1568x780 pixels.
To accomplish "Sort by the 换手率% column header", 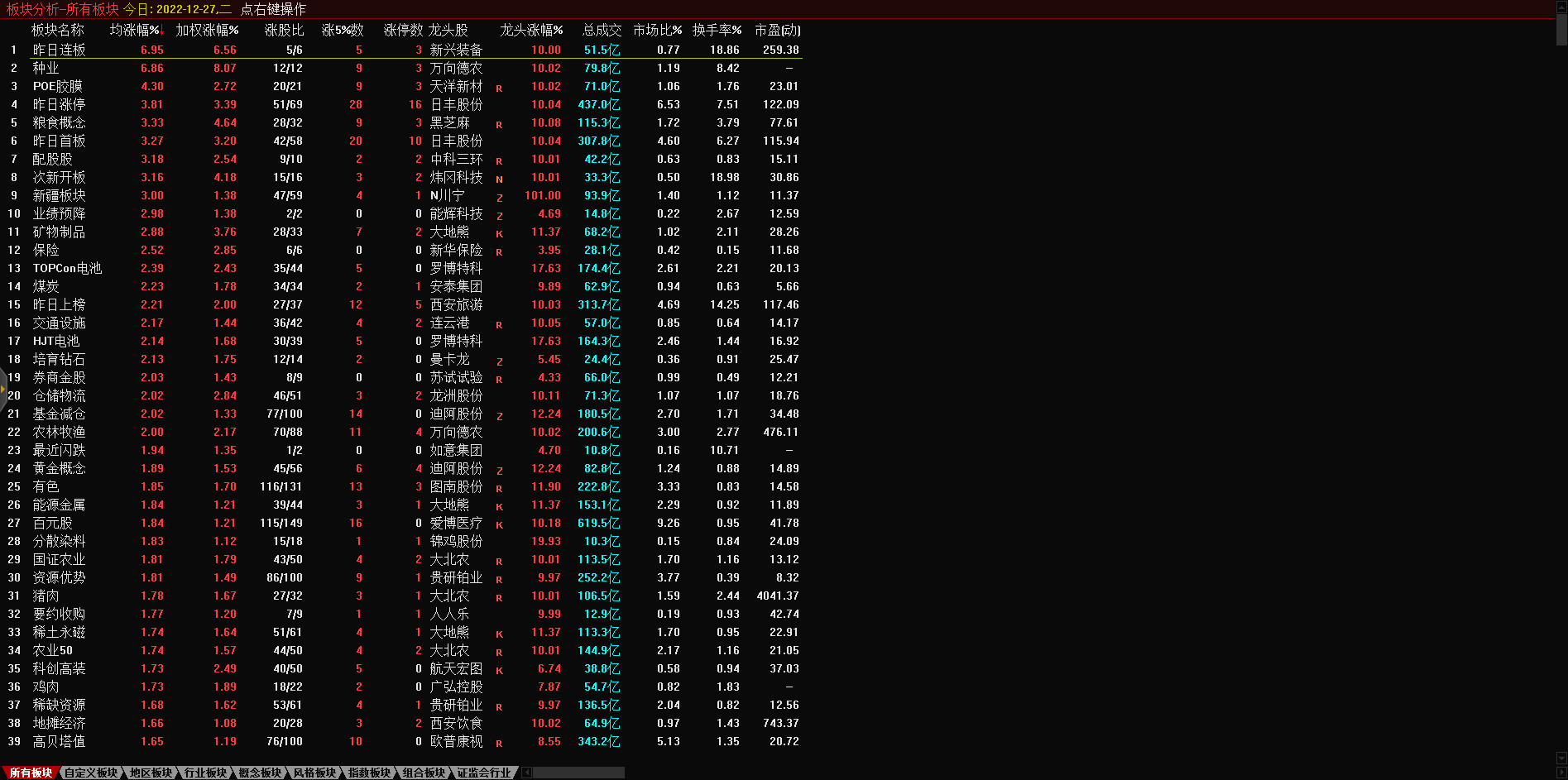I will (x=717, y=30).
